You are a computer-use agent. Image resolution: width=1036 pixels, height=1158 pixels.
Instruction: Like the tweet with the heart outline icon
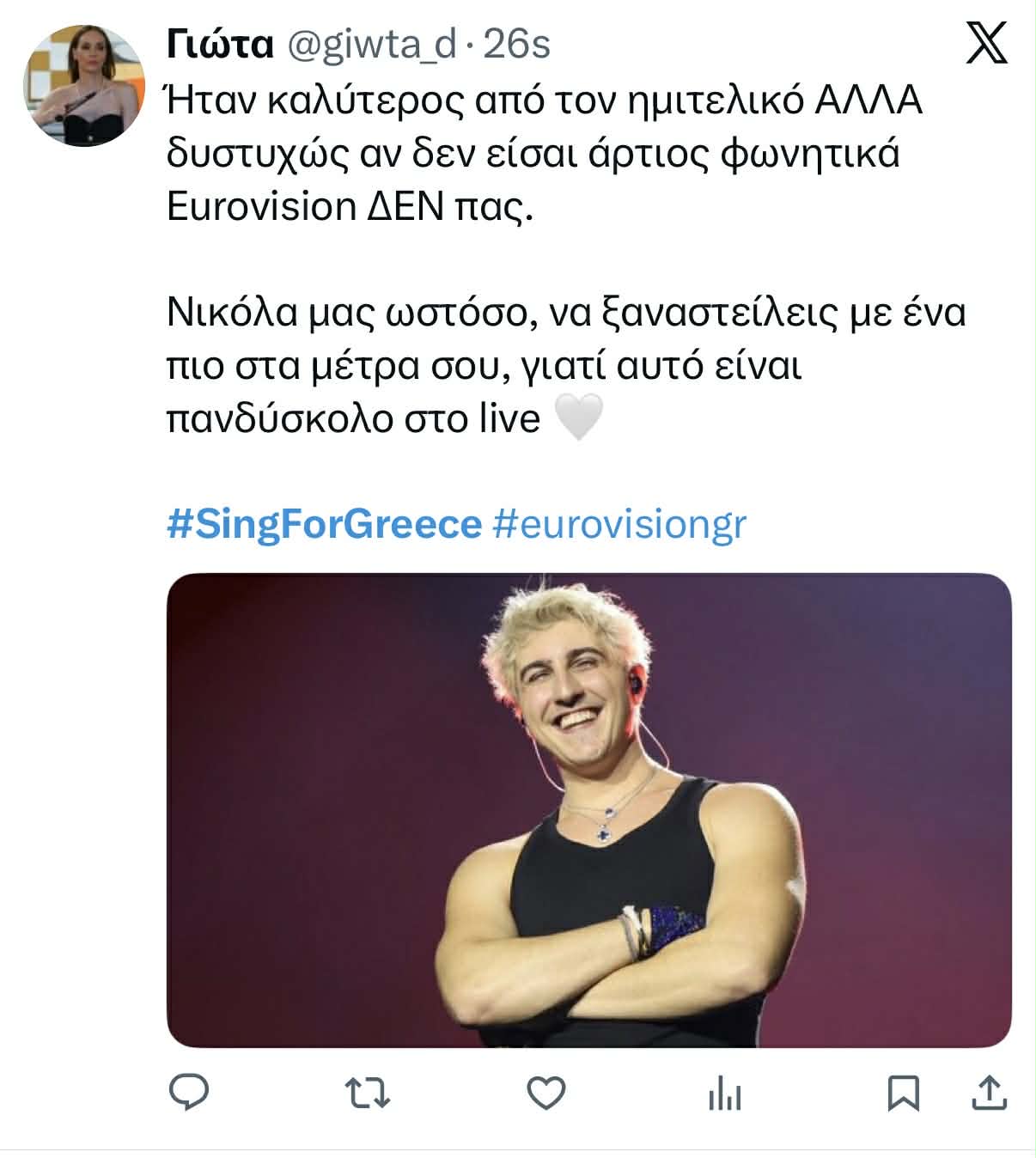point(545,1094)
